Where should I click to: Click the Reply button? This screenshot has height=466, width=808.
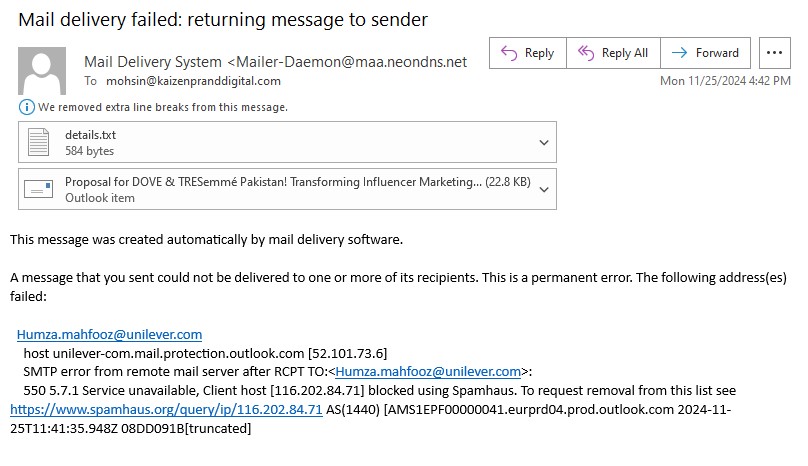(x=527, y=53)
